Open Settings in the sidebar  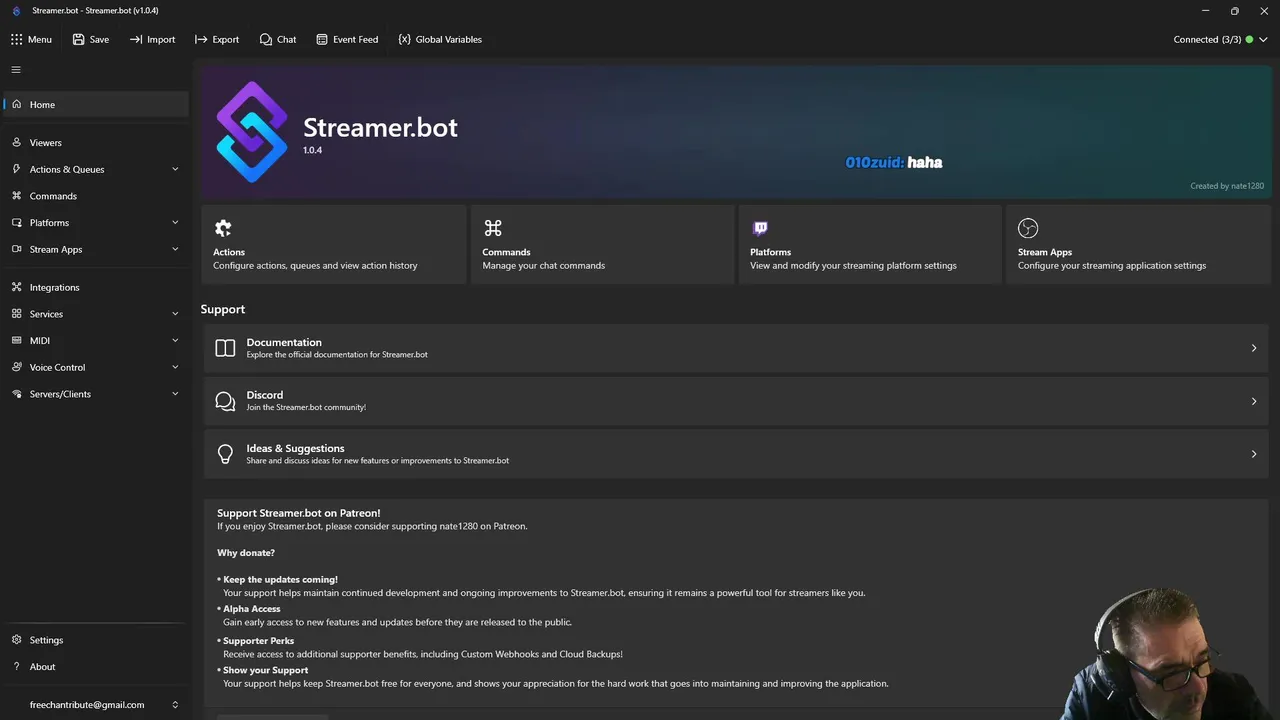point(95,640)
